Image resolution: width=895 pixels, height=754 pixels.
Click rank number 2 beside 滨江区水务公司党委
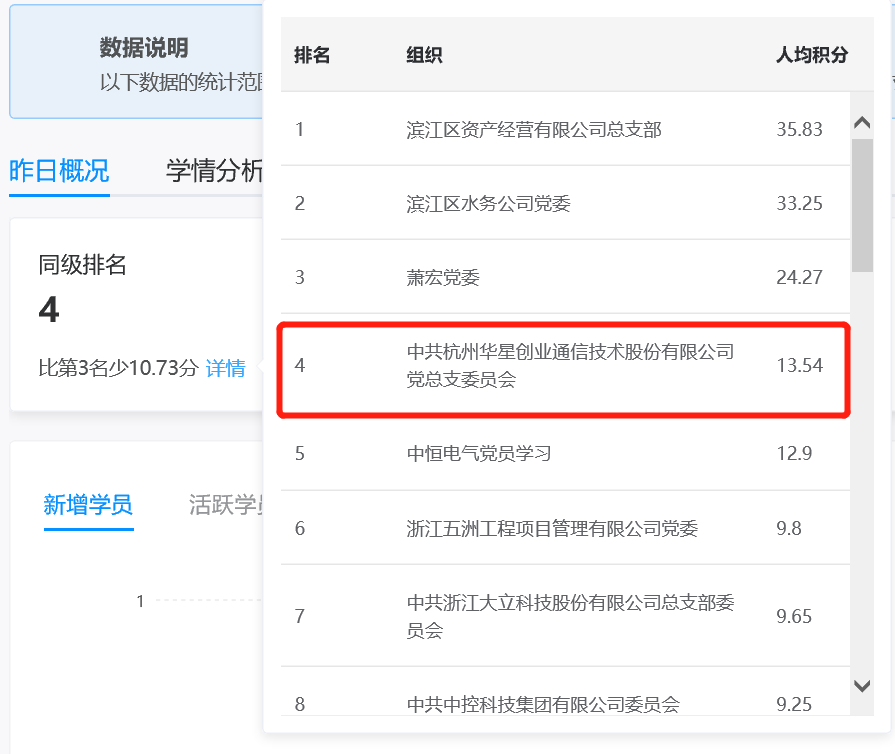point(300,203)
